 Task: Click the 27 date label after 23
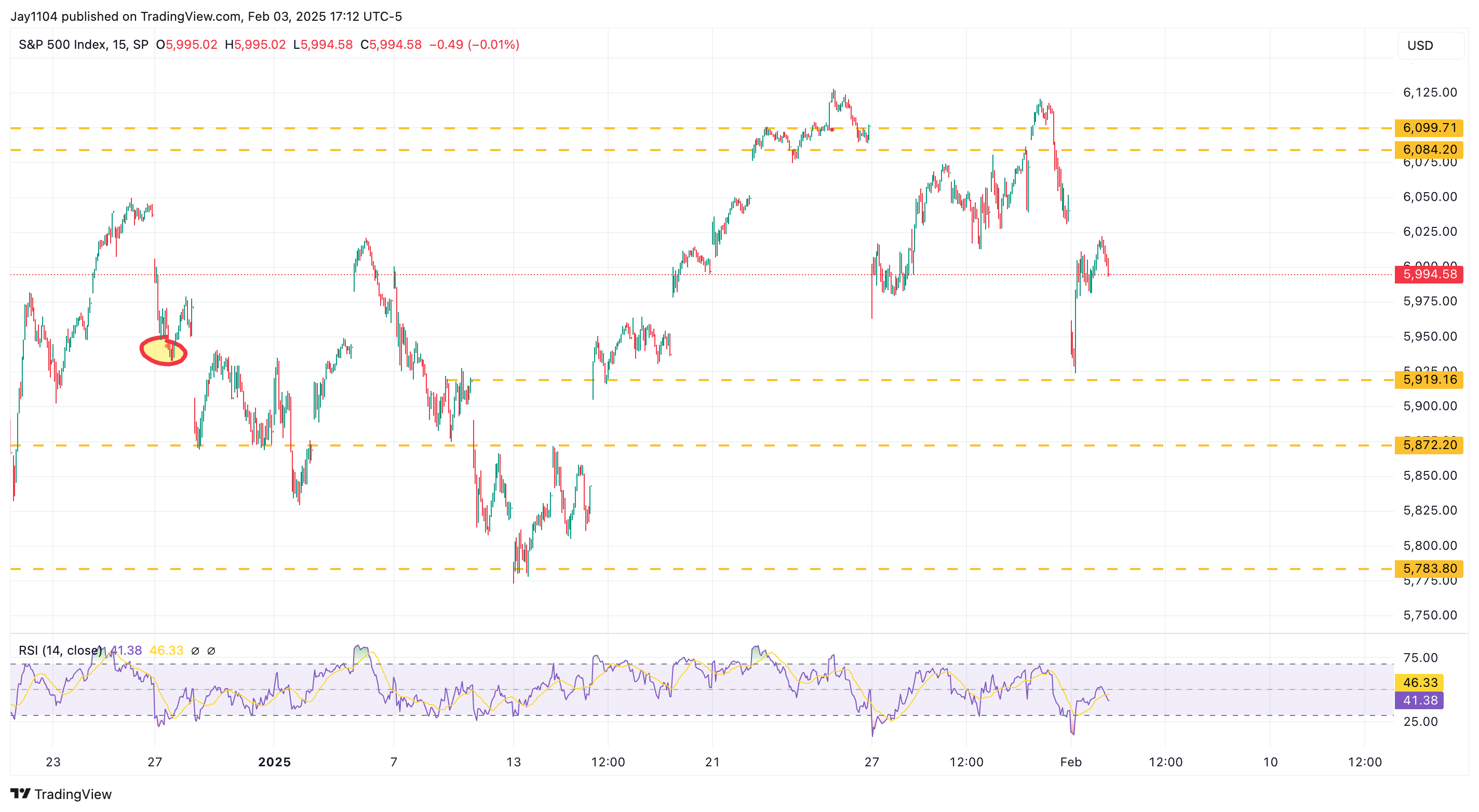pos(154,762)
